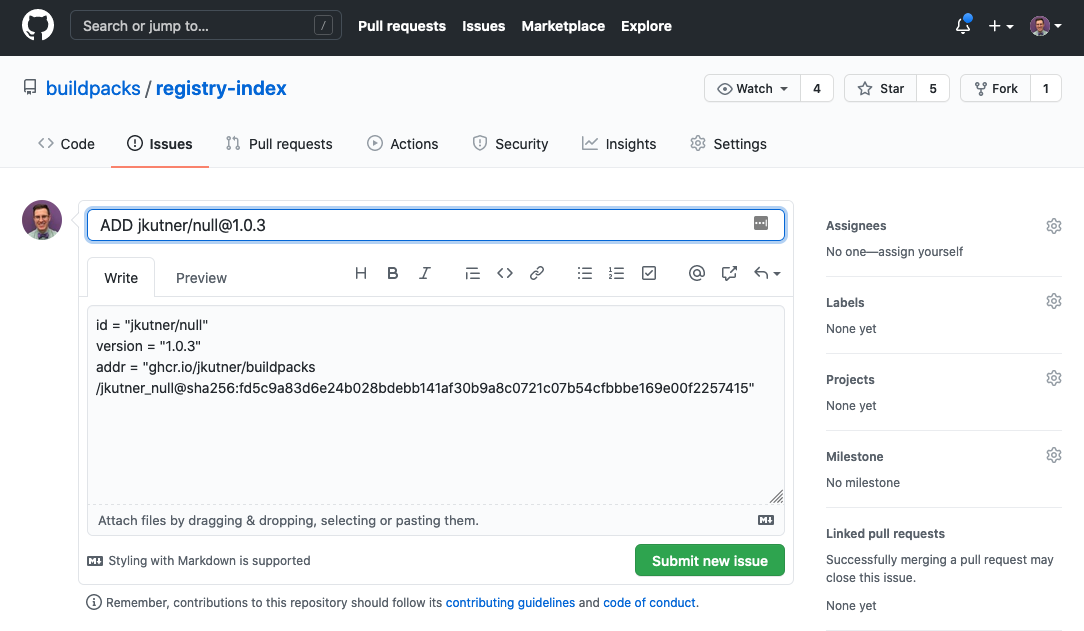Open the contributing guidelines link
This screenshot has height=631, width=1084.
click(x=510, y=603)
